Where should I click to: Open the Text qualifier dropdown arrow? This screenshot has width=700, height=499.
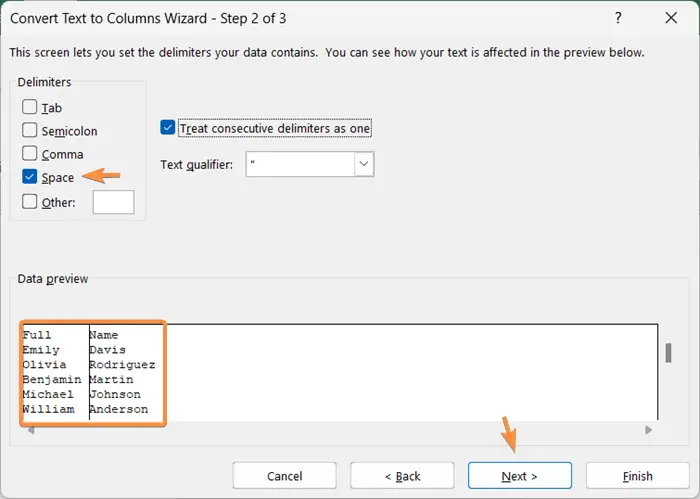coord(364,164)
